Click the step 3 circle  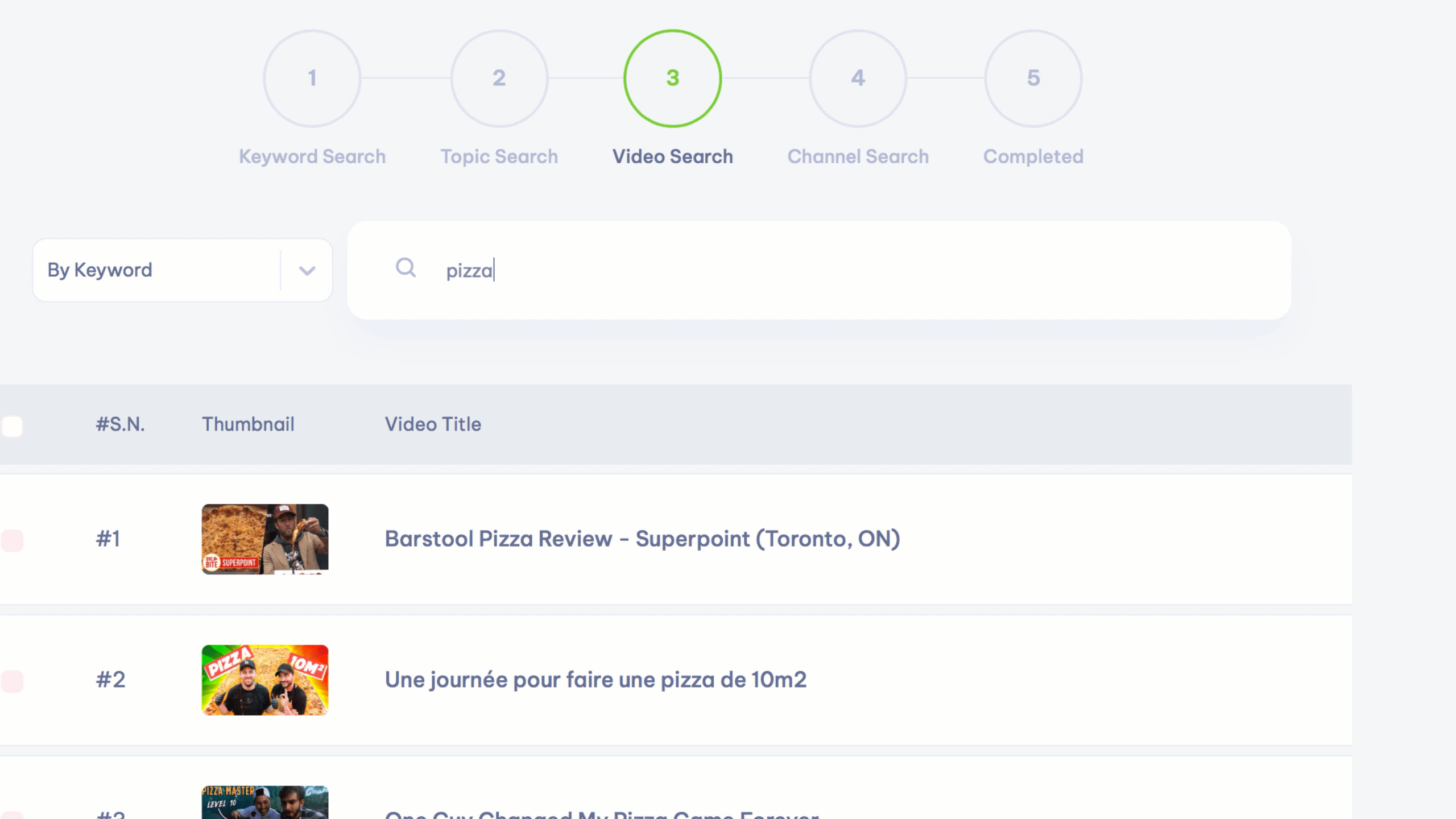coord(672,78)
